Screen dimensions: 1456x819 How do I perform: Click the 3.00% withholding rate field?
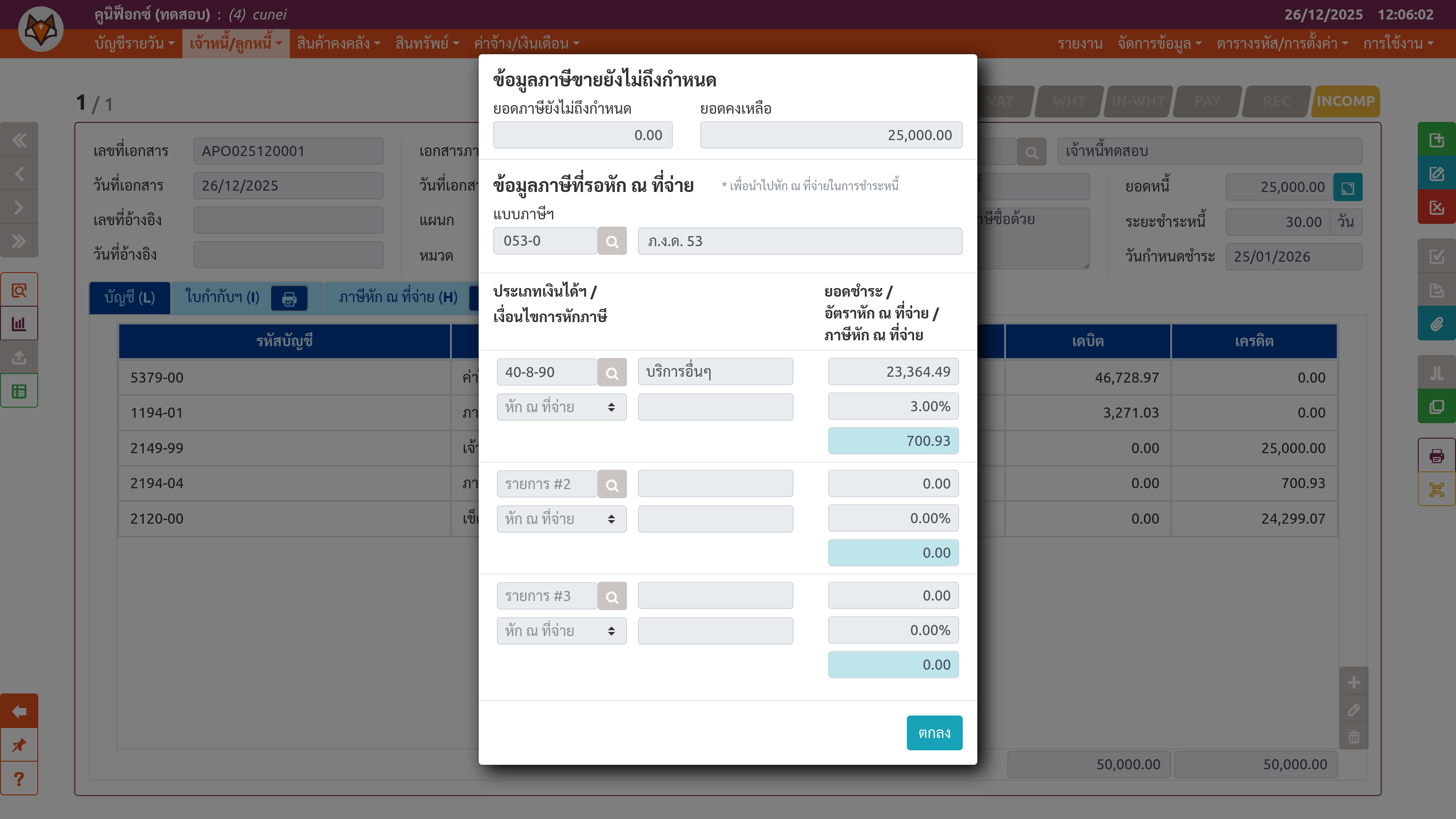coord(893,406)
